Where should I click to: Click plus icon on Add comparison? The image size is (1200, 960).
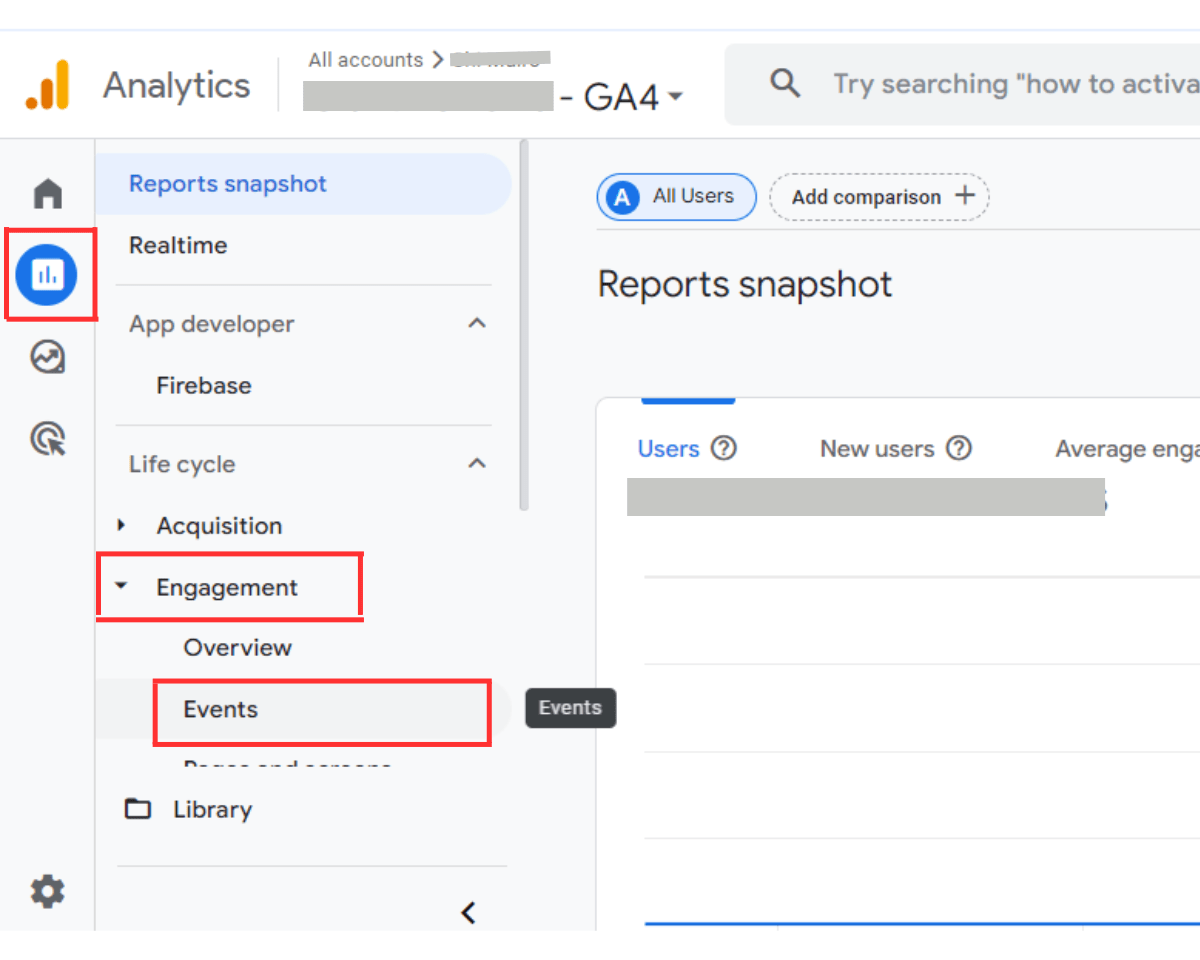coord(965,196)
